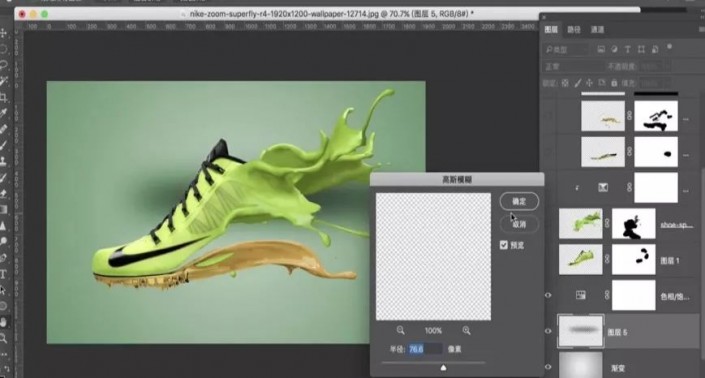Select the Clone Stamp tool
705x378 pixels.
[4, 161]
